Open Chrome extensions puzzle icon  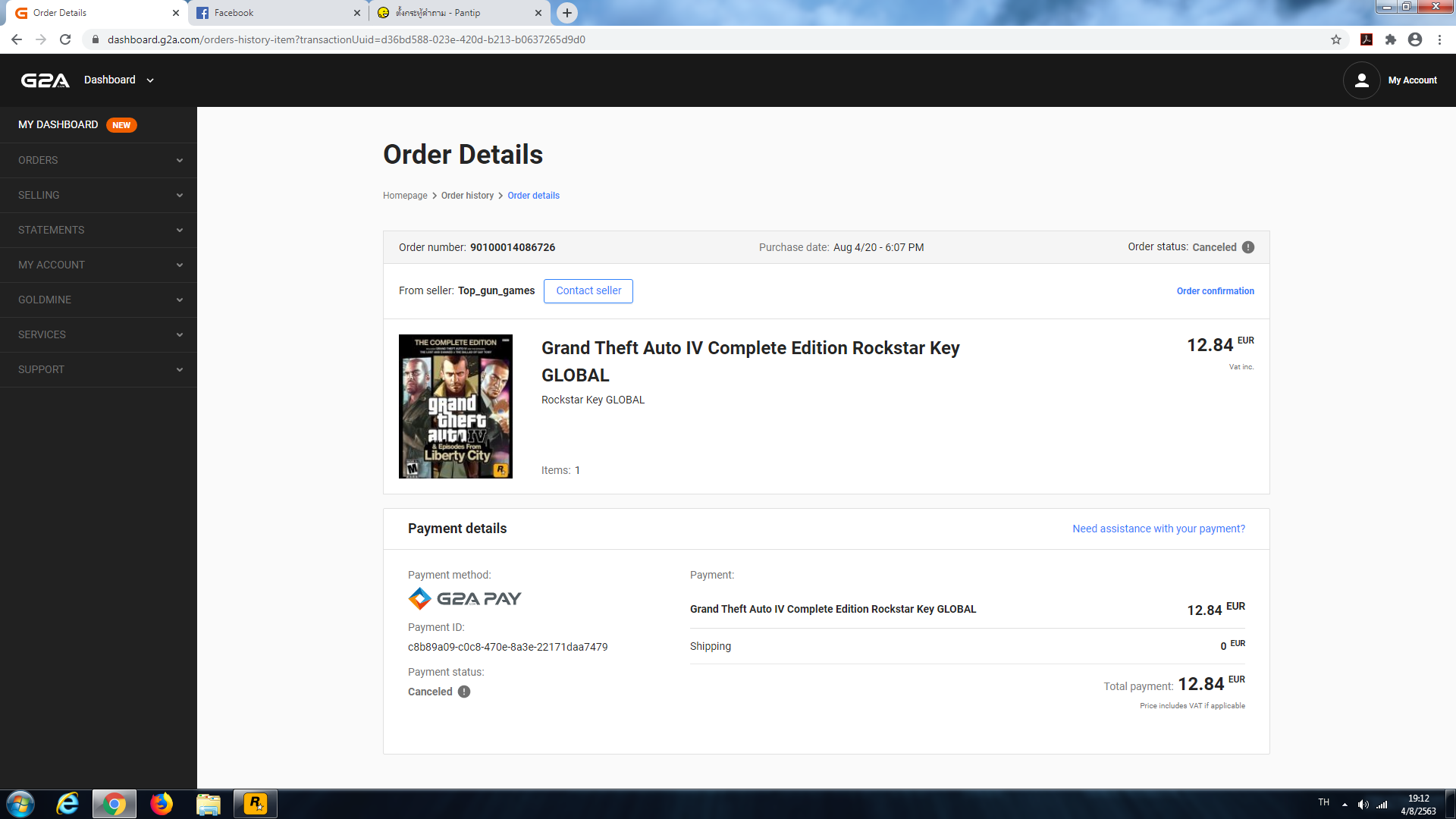(1390, 39)
